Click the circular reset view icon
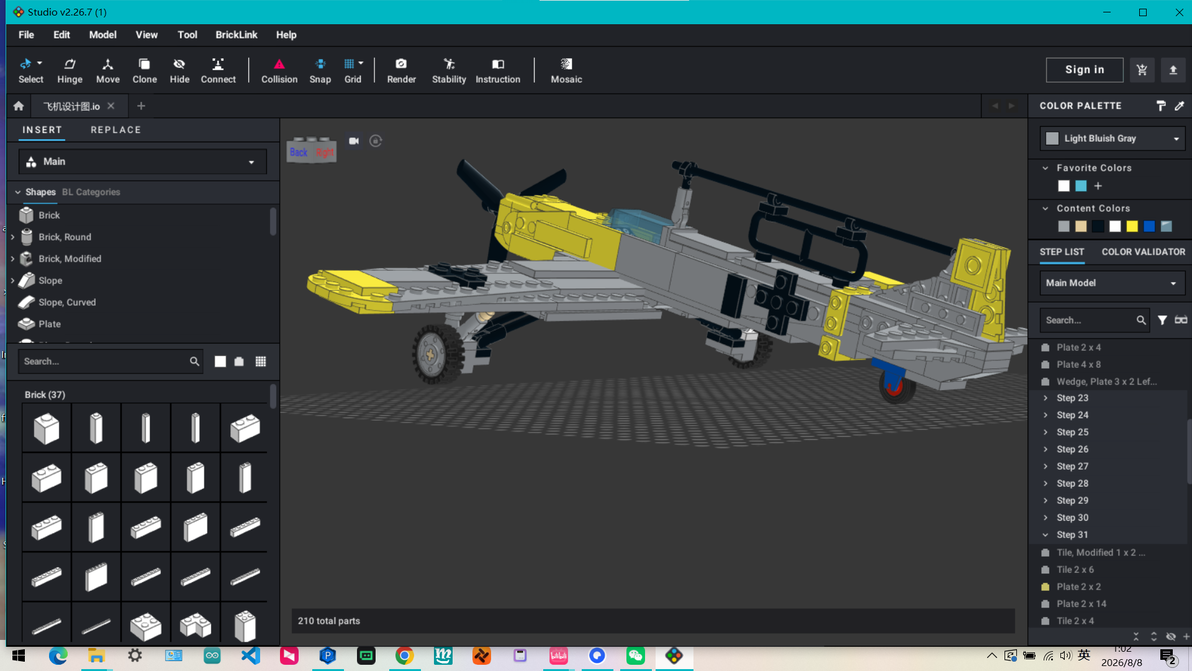 tap(376, 141)
